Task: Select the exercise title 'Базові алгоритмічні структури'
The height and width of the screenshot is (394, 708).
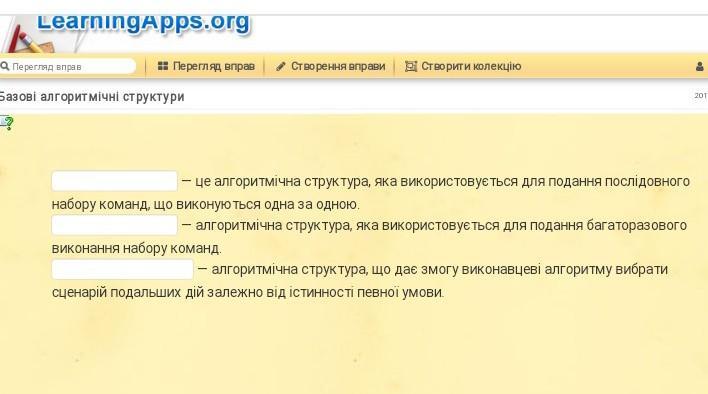Action: (x=92, y=97)
